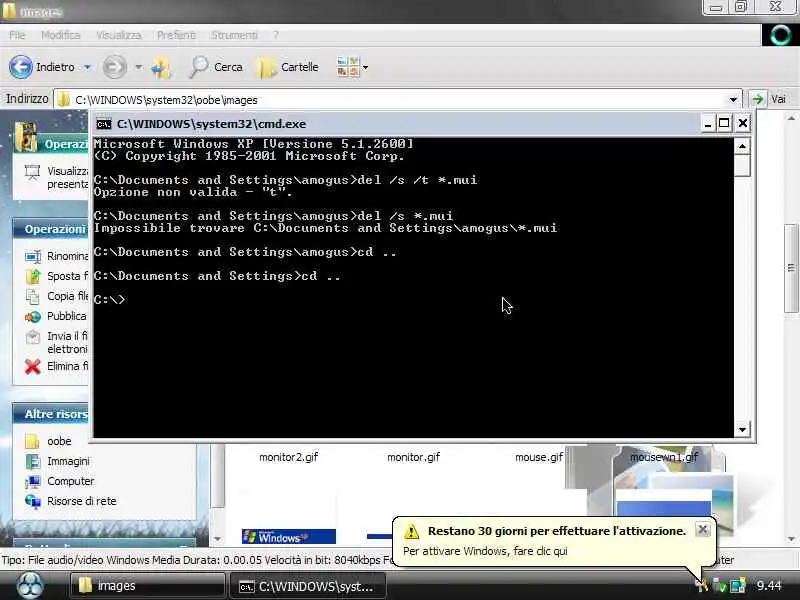
Task: Open Computer in Altre risorse
Action: (x=70, y=481)
